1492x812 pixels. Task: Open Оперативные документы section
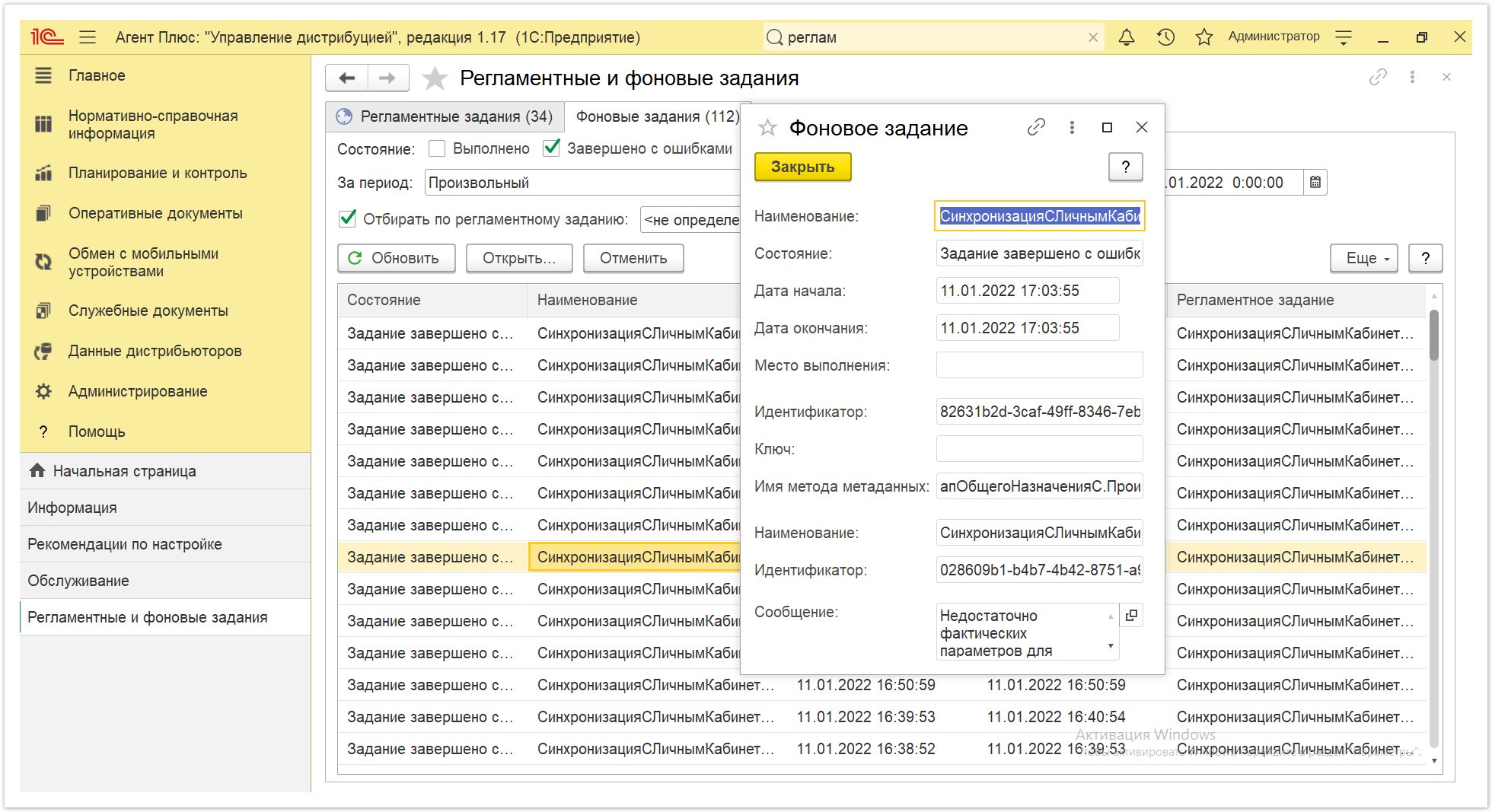[165, 213]
